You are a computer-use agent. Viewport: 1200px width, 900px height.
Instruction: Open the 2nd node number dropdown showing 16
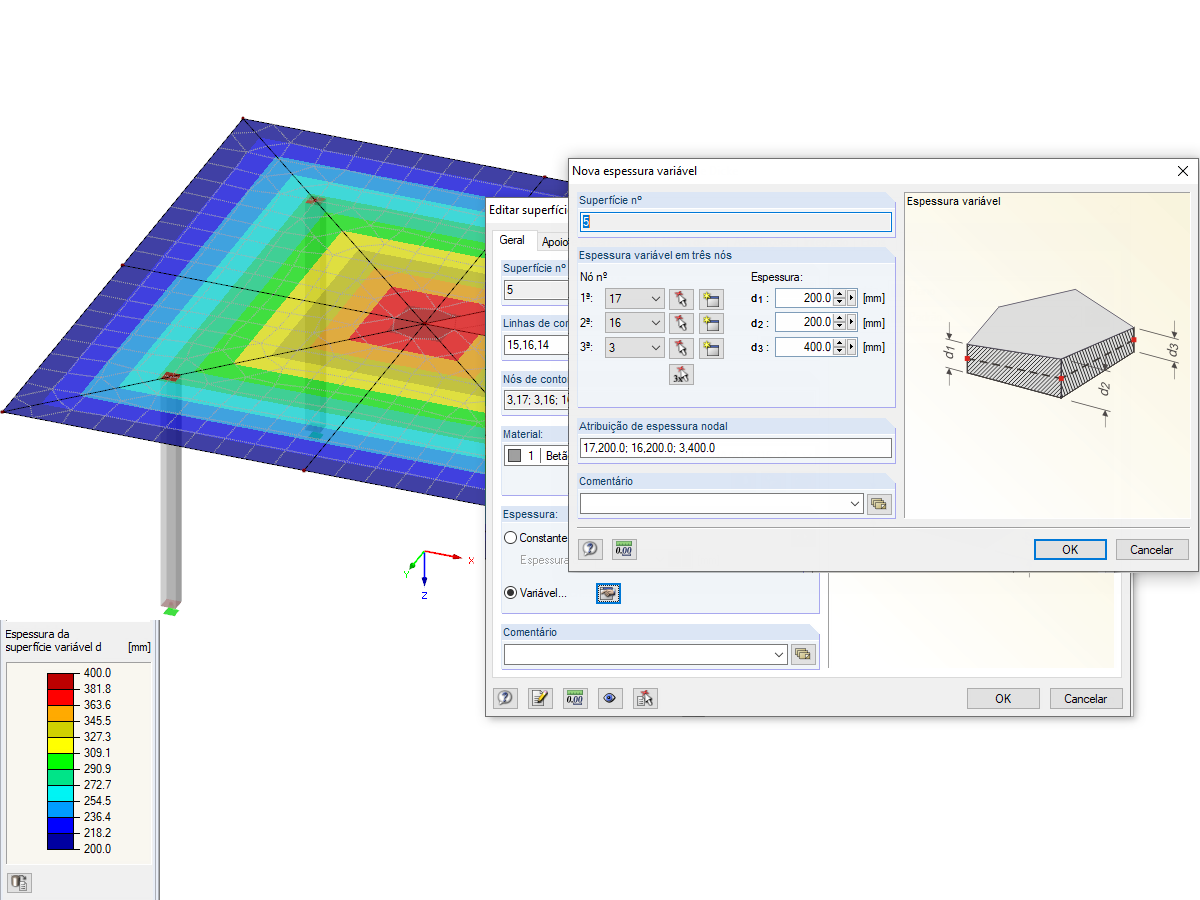634,323
